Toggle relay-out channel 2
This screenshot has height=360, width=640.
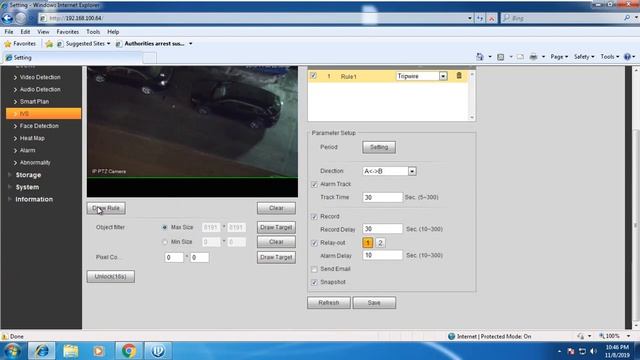tap(380, 243)
